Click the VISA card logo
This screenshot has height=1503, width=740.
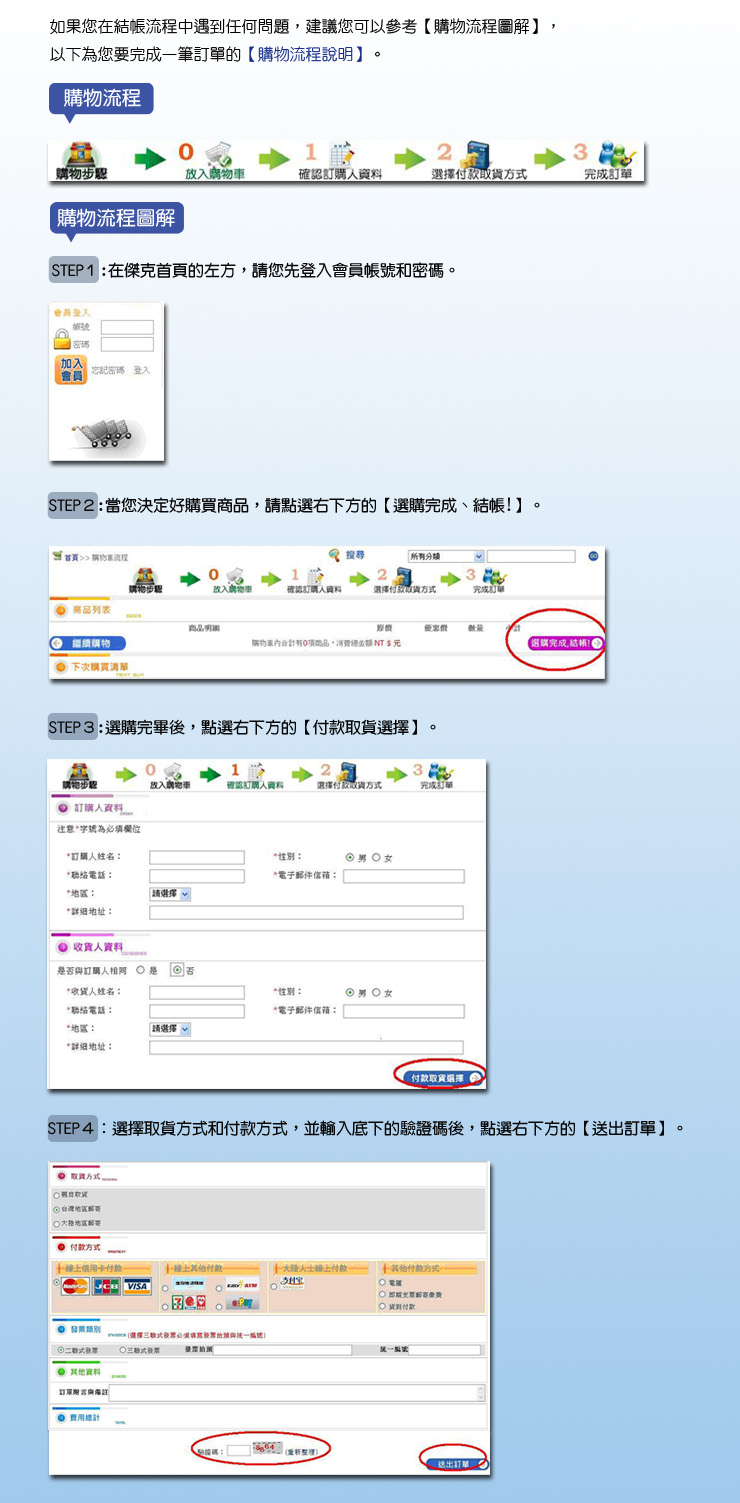[136, 1286]
